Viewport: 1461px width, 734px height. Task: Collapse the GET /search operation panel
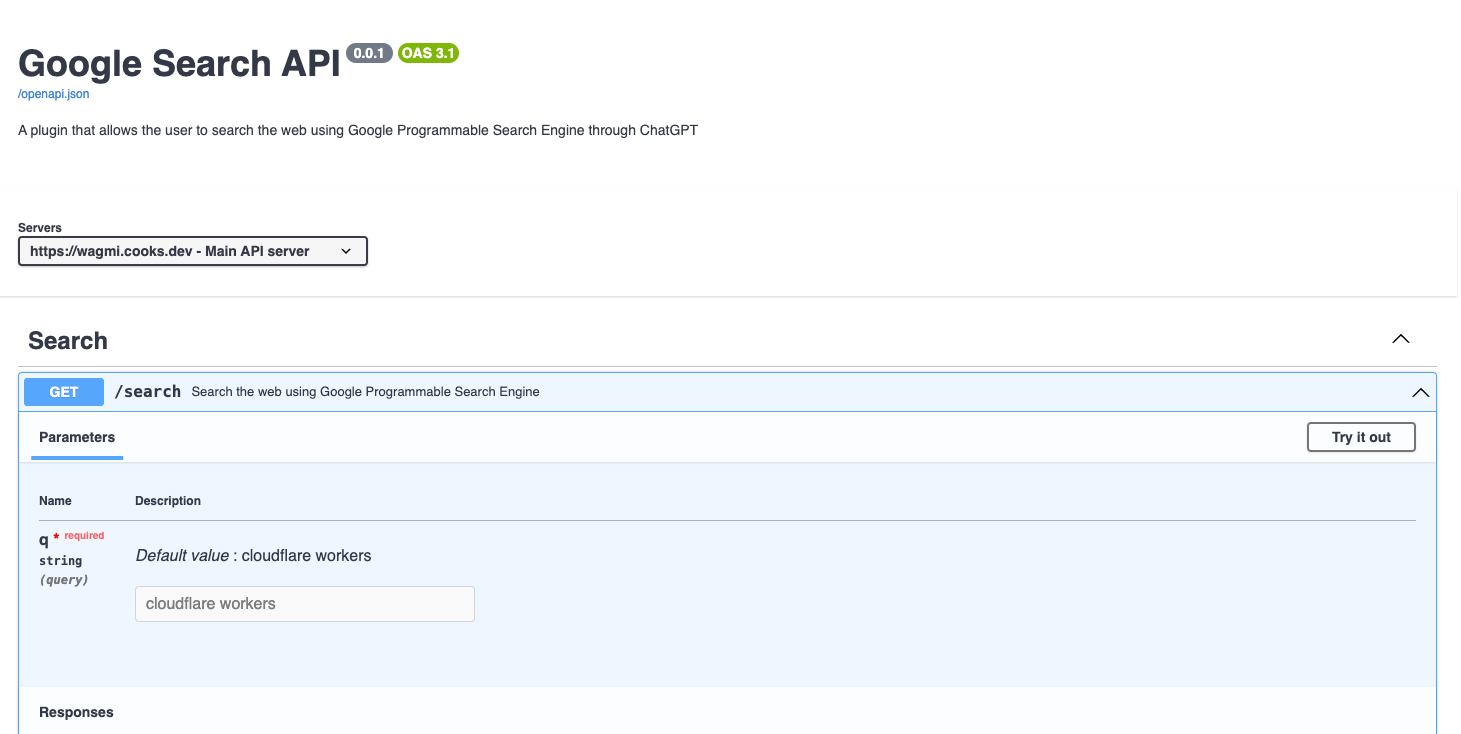pyautogui.click(x=1420, y=392)
